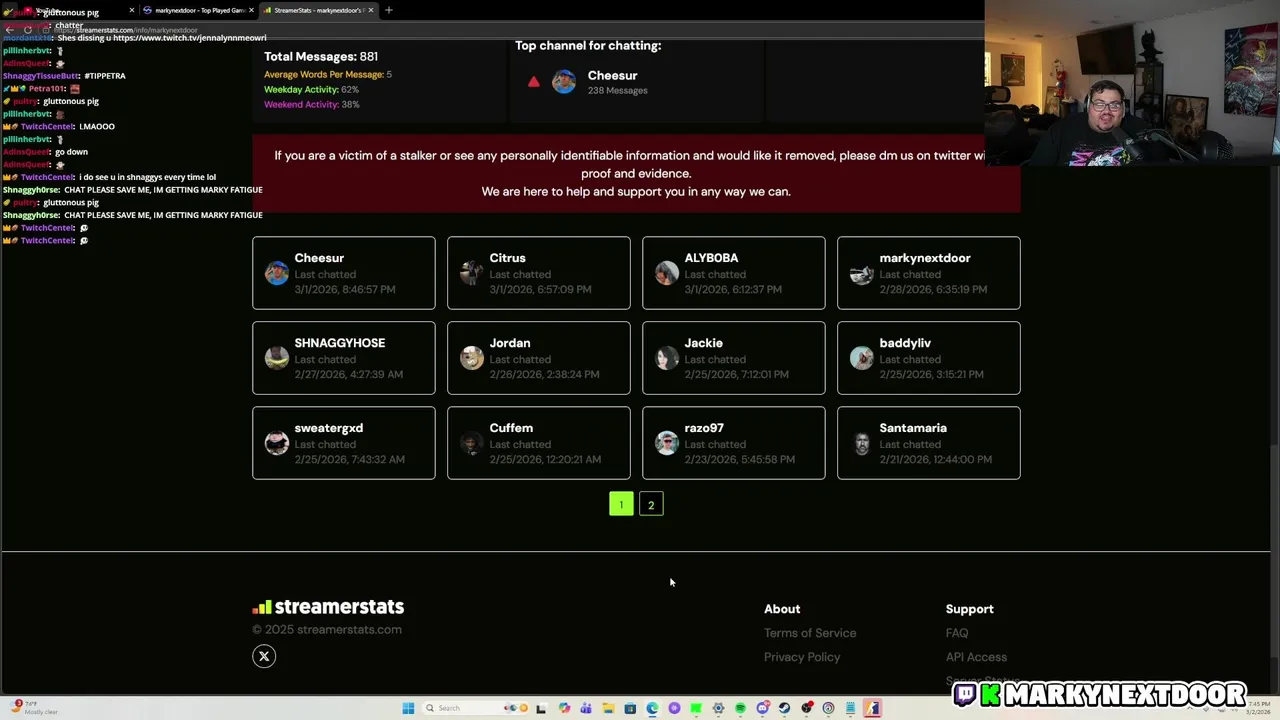Click the Weekend Activity: 38% text
The height and width of the screenshot is (720, 1280).
312,104
